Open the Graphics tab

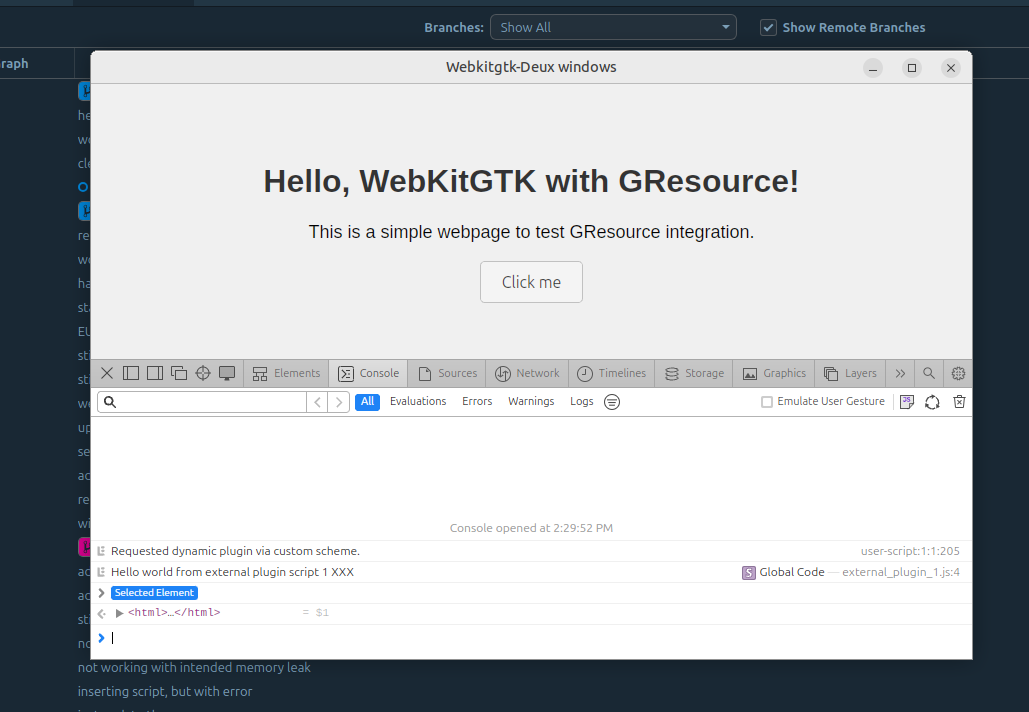(x=774, y=373)
